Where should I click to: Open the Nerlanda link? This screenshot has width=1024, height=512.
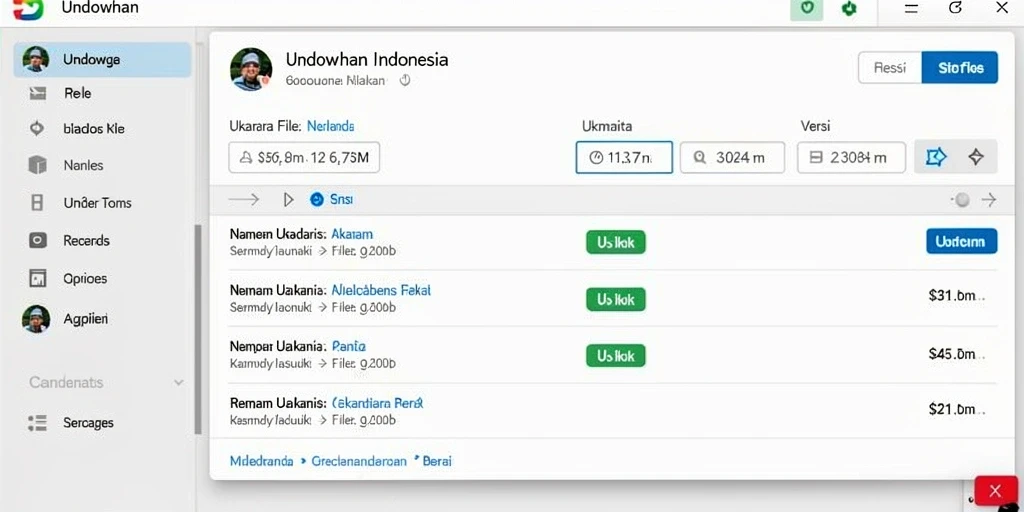pos(330,126)
